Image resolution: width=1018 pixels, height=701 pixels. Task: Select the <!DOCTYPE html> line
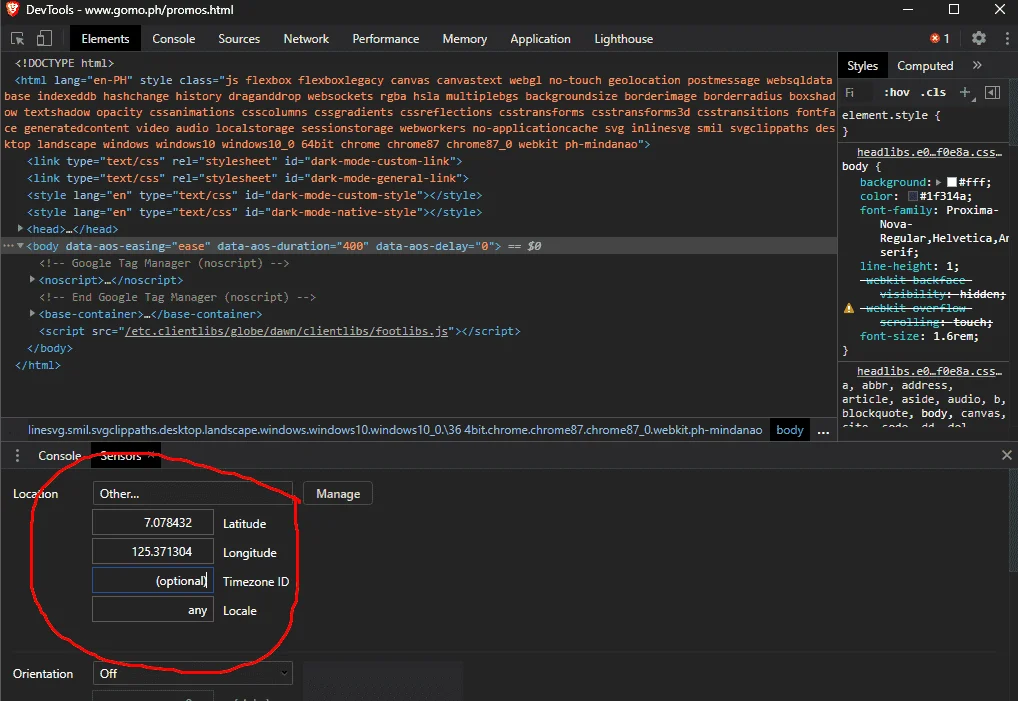tap(64, 63)
